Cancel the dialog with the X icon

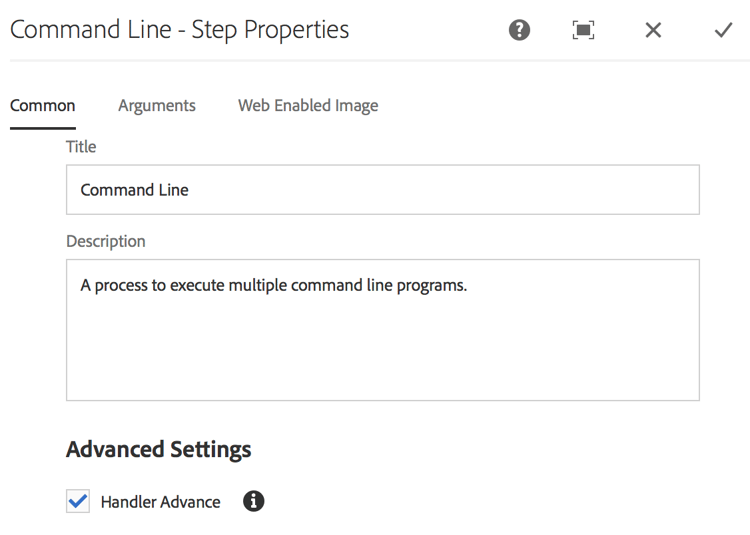click(x=653, y=30)
